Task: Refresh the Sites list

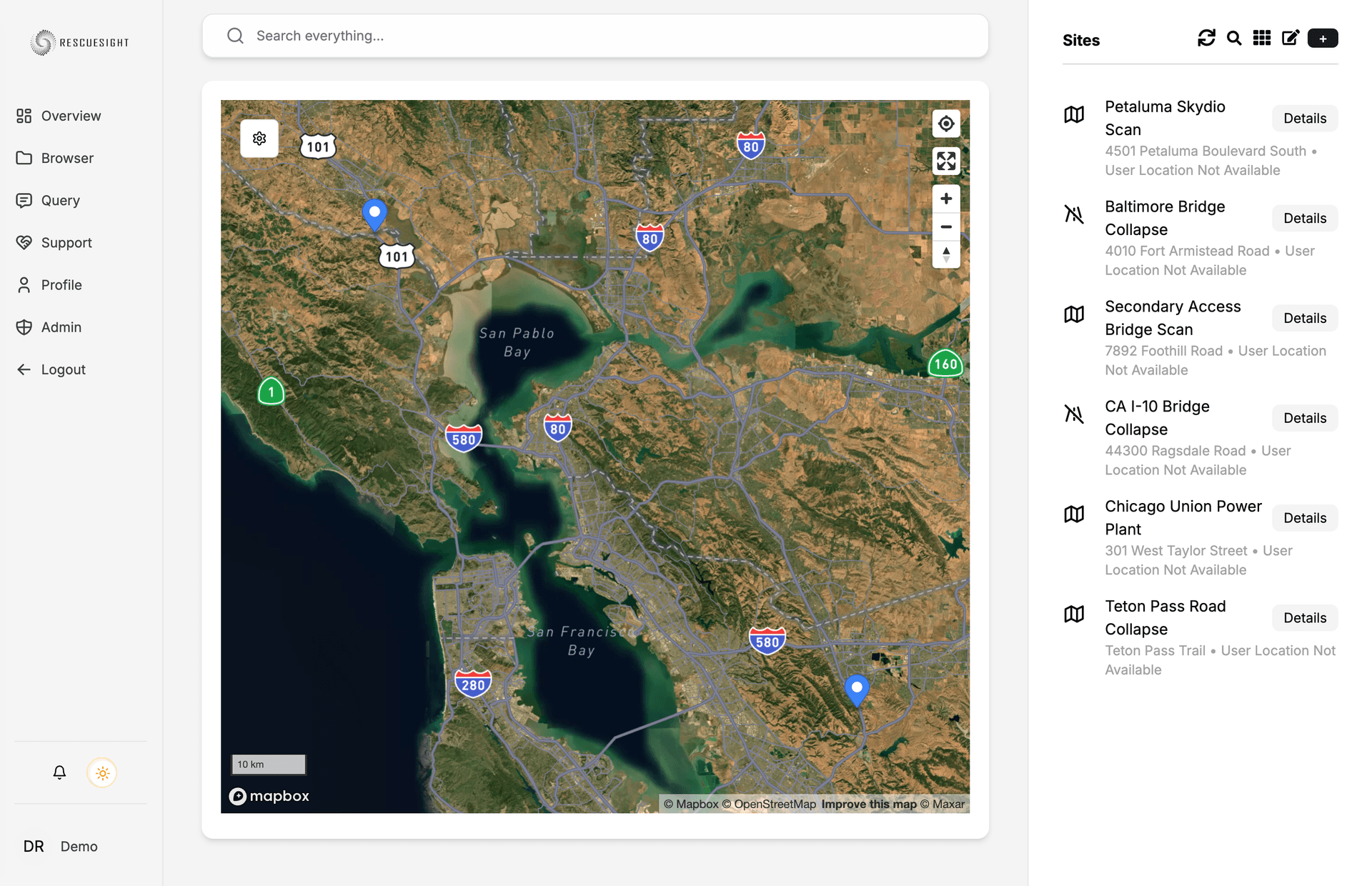Action: 1206,38
